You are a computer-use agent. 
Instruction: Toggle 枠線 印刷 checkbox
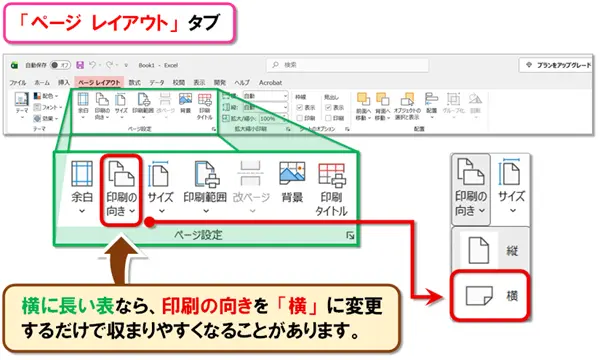coord(300,118)
